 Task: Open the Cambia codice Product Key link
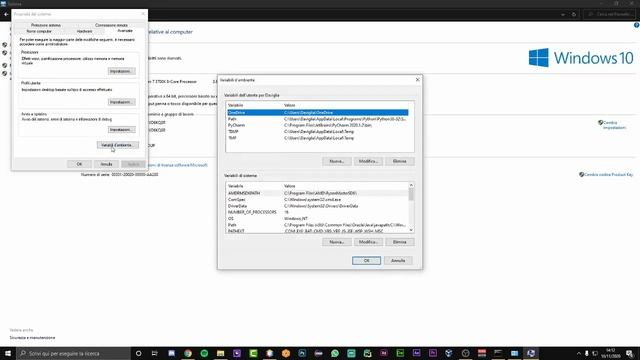608,175
